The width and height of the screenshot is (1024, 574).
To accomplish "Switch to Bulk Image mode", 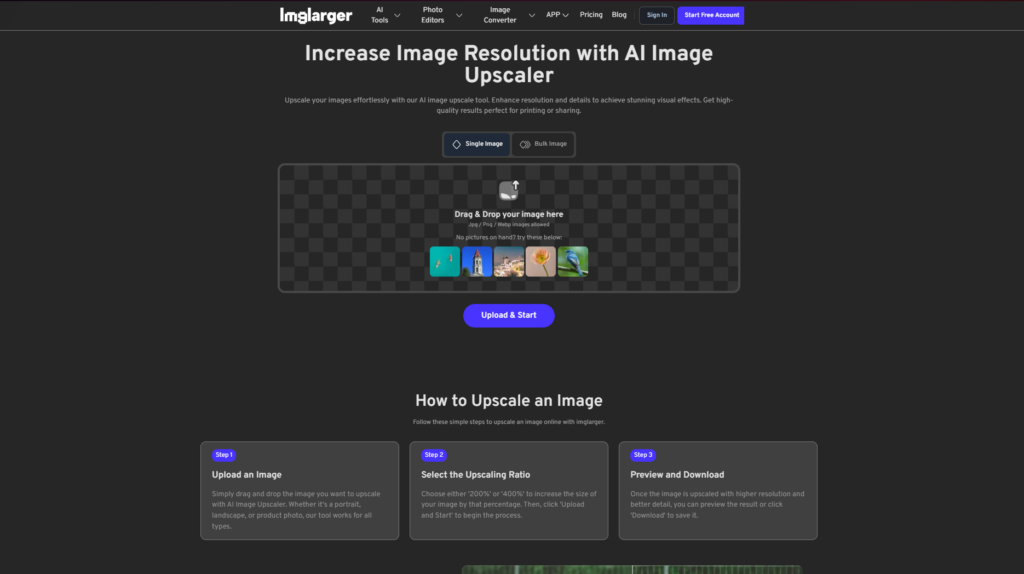I will coord(543,144).
